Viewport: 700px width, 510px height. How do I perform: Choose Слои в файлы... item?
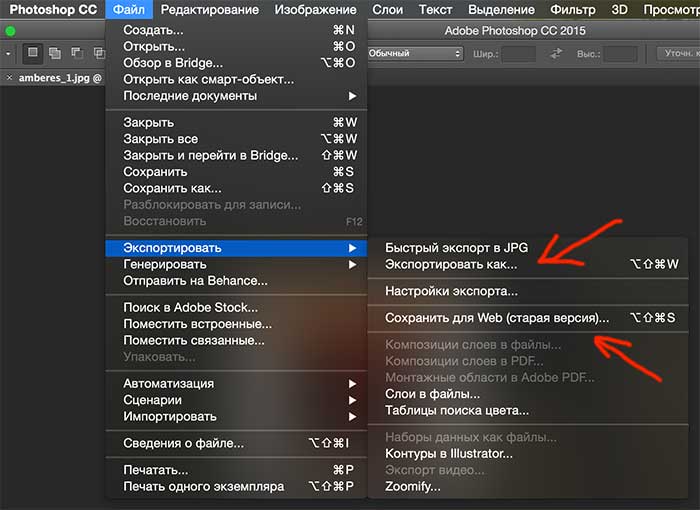528,394
